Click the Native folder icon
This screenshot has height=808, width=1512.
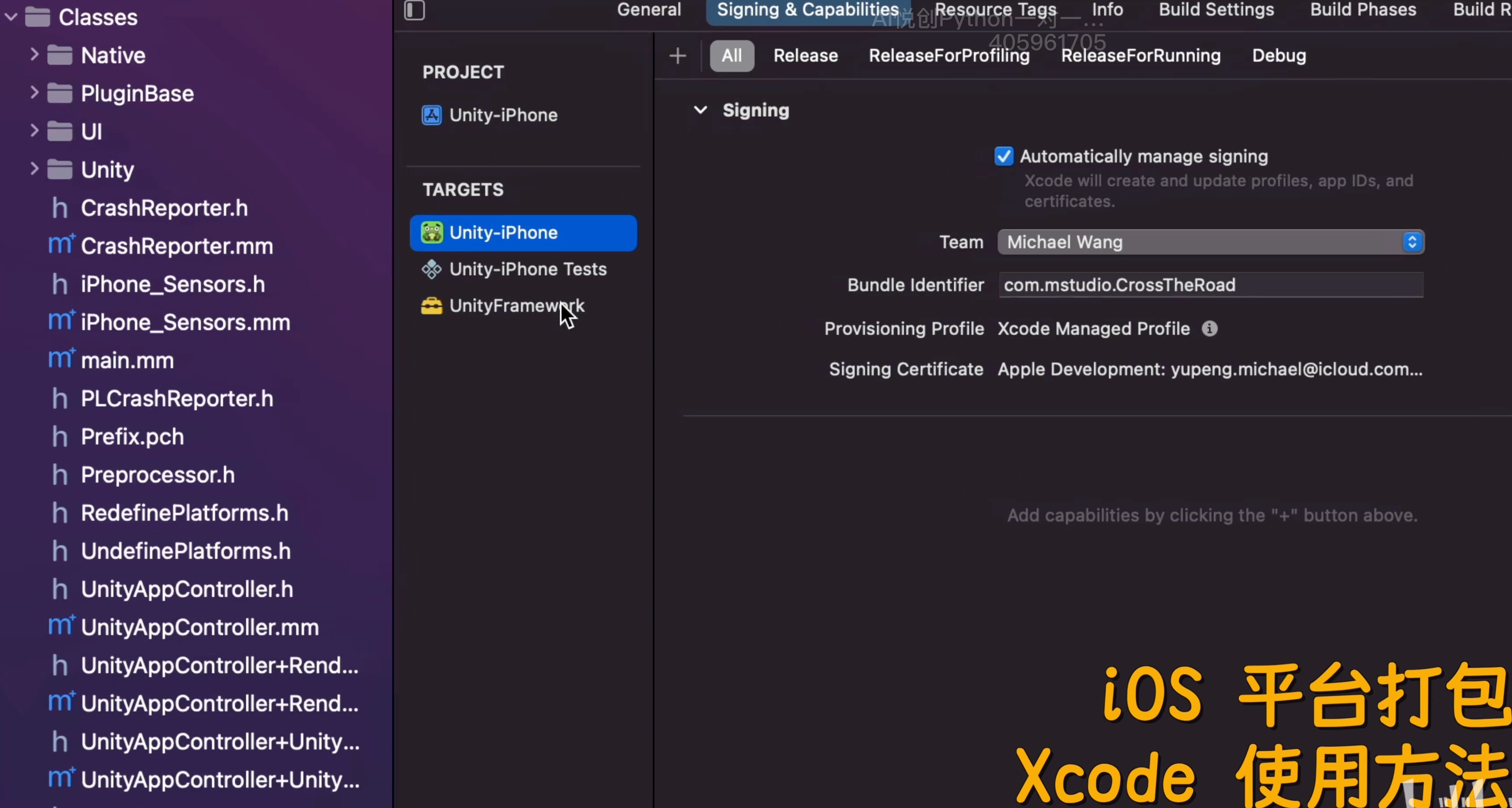60,55
